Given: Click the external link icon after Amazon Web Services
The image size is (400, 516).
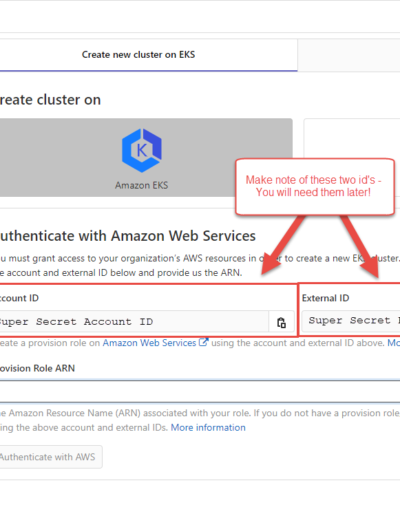Looking at the screenshot, I should [x=203, y=342].
